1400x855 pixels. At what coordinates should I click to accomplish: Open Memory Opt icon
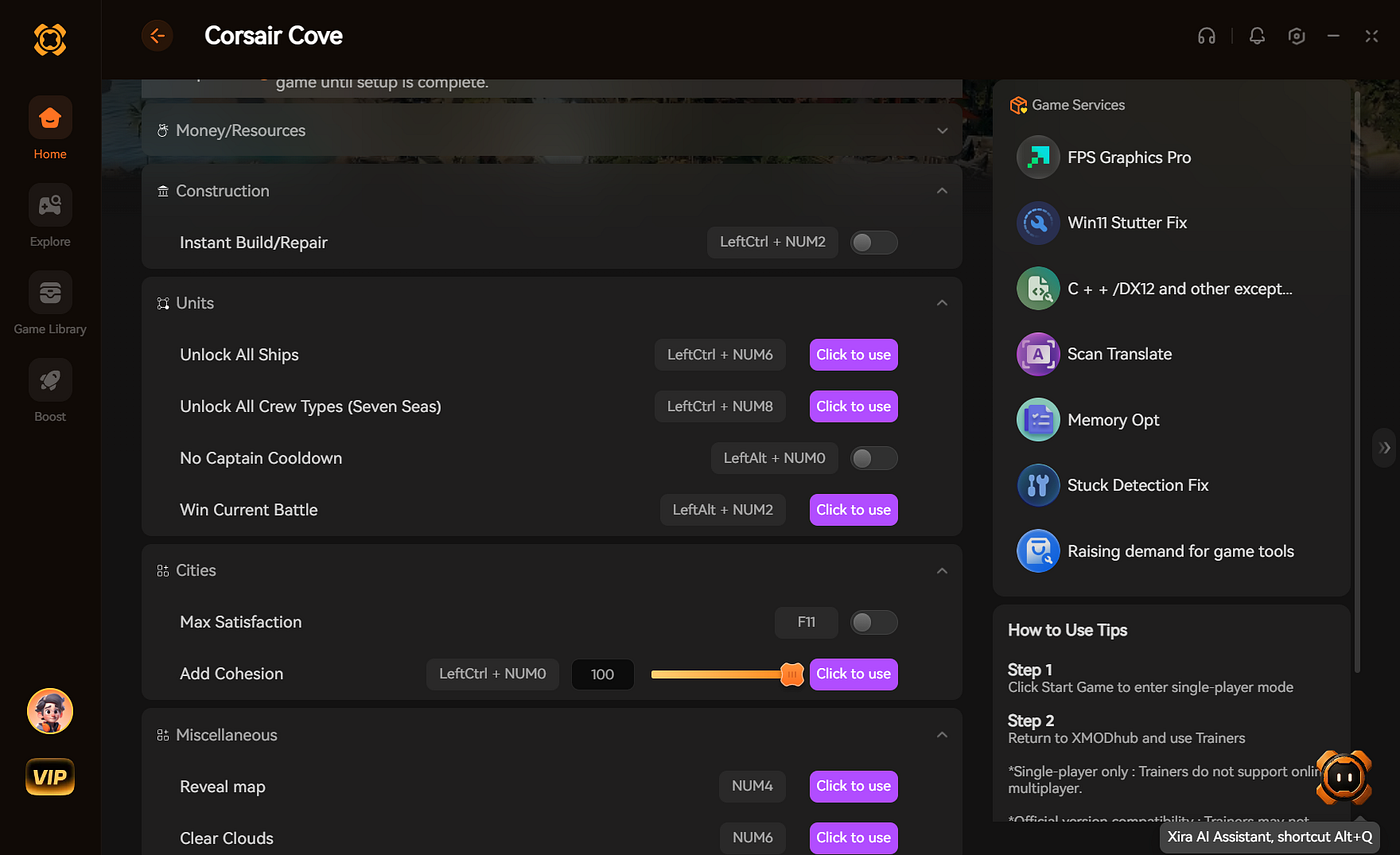1038,420
